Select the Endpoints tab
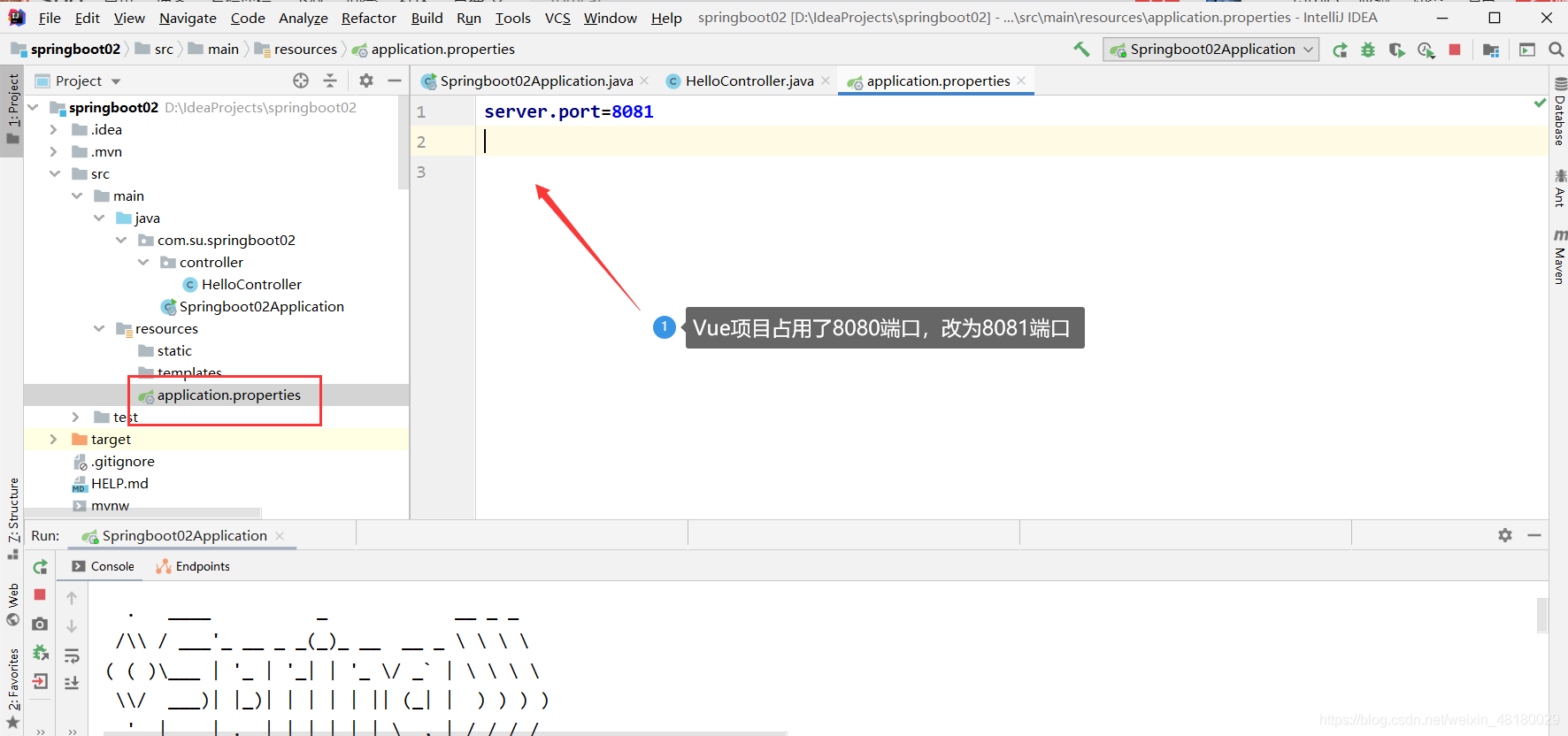Screen dimensions: 1568x736 (x=193, y=566)
